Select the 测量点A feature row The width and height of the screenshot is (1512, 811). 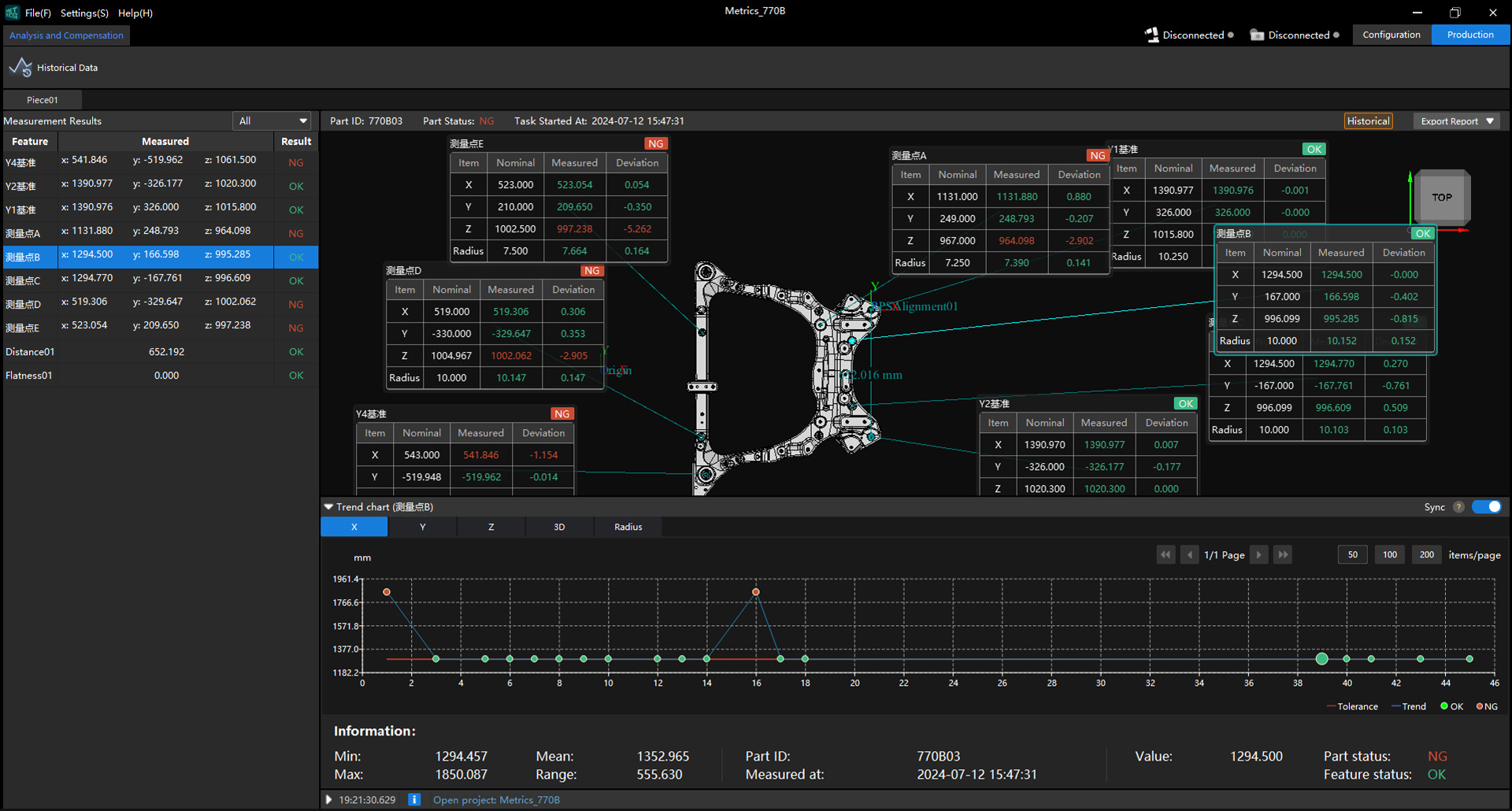coord(160,233)
